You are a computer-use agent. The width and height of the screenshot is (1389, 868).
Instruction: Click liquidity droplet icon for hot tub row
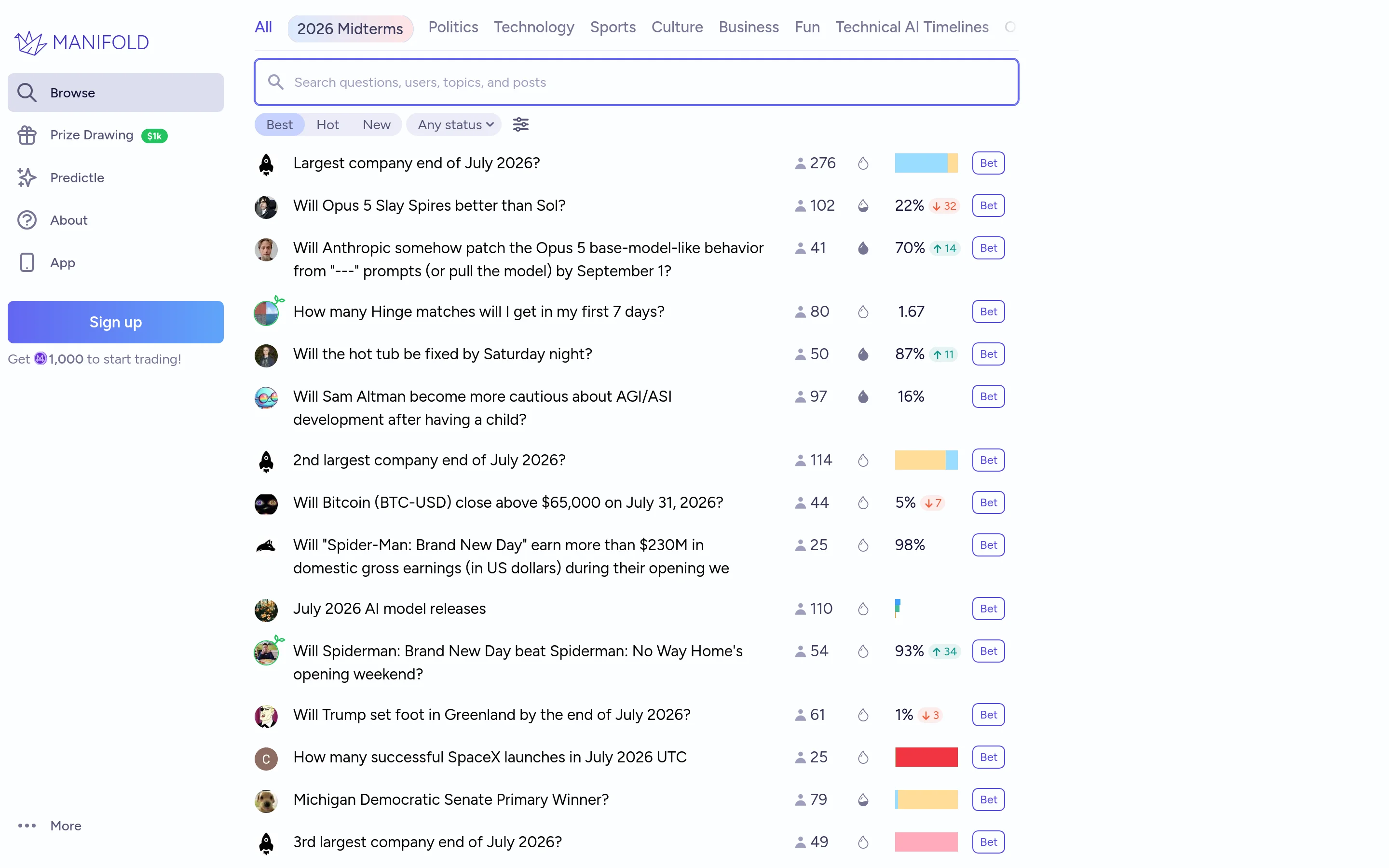click(x=863, y=354)
